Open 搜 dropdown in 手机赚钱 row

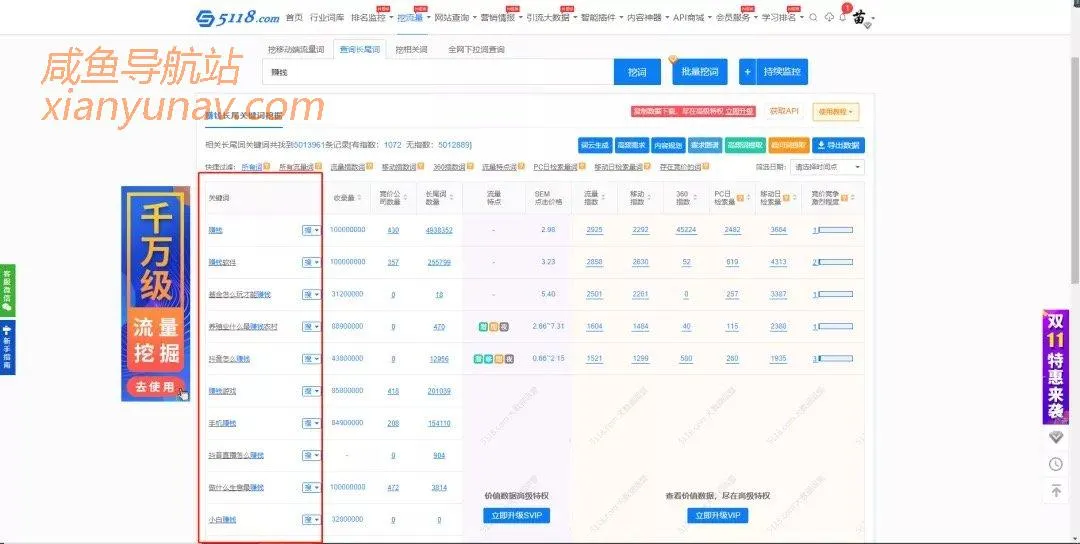tap(311, 423)
